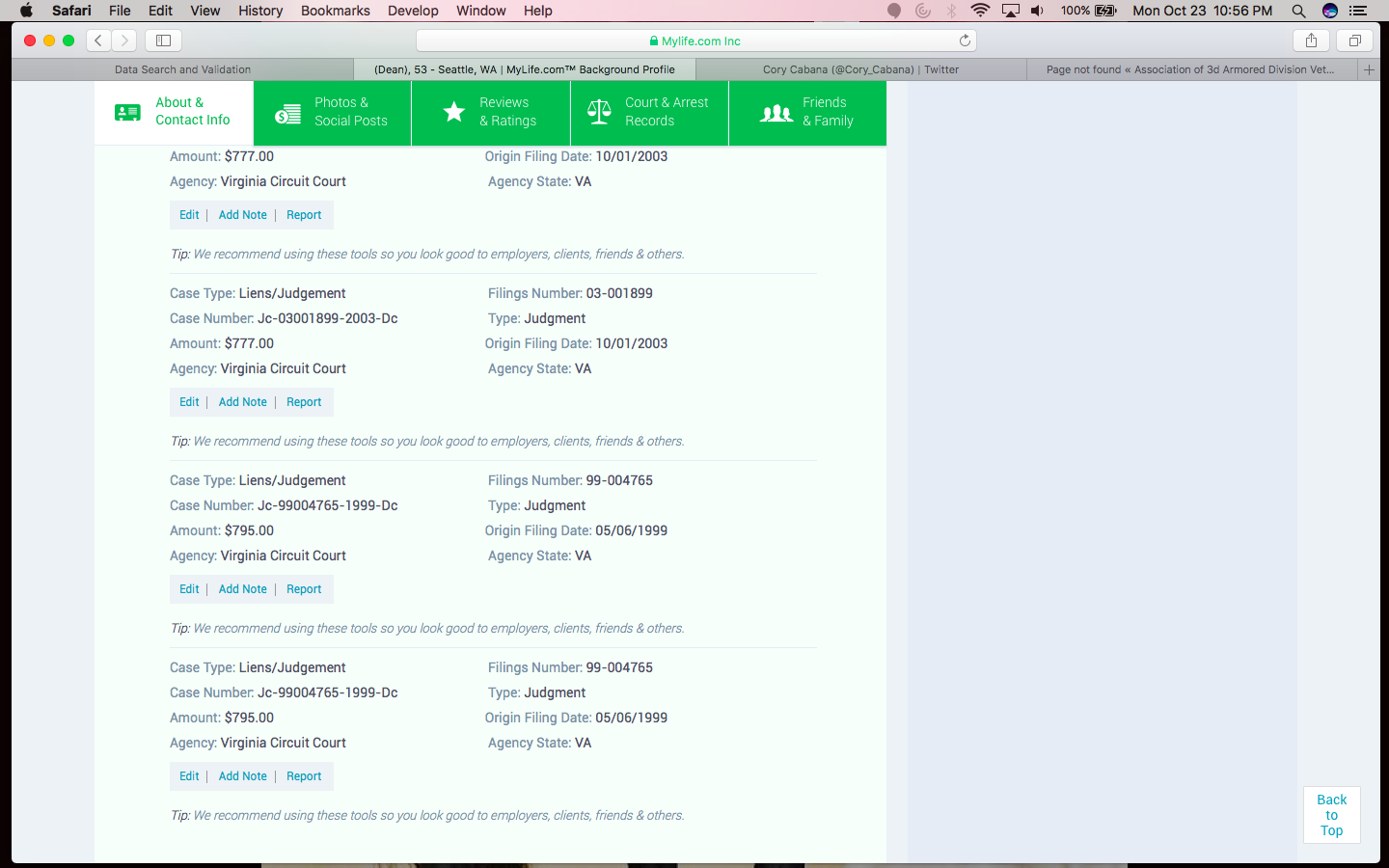The image size is (1389, 868).
Task: Add Note to third listed $795.00 record
Action: [242, 589]
